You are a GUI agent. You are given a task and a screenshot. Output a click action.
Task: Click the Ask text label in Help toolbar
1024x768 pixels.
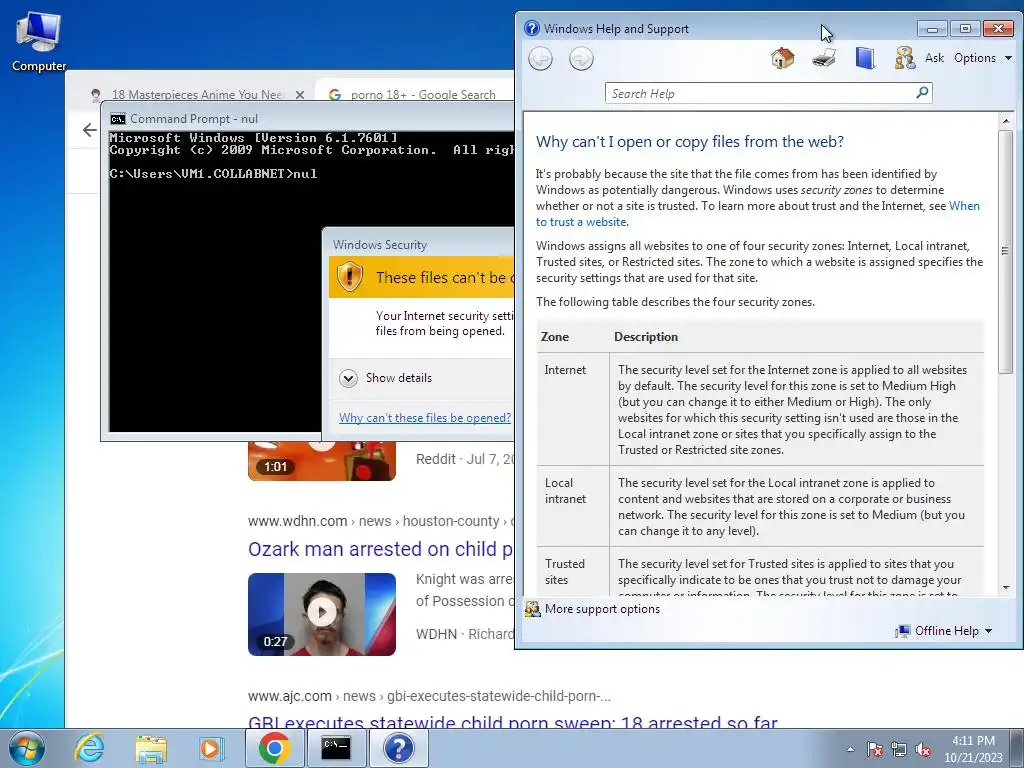tap(935, 58)
